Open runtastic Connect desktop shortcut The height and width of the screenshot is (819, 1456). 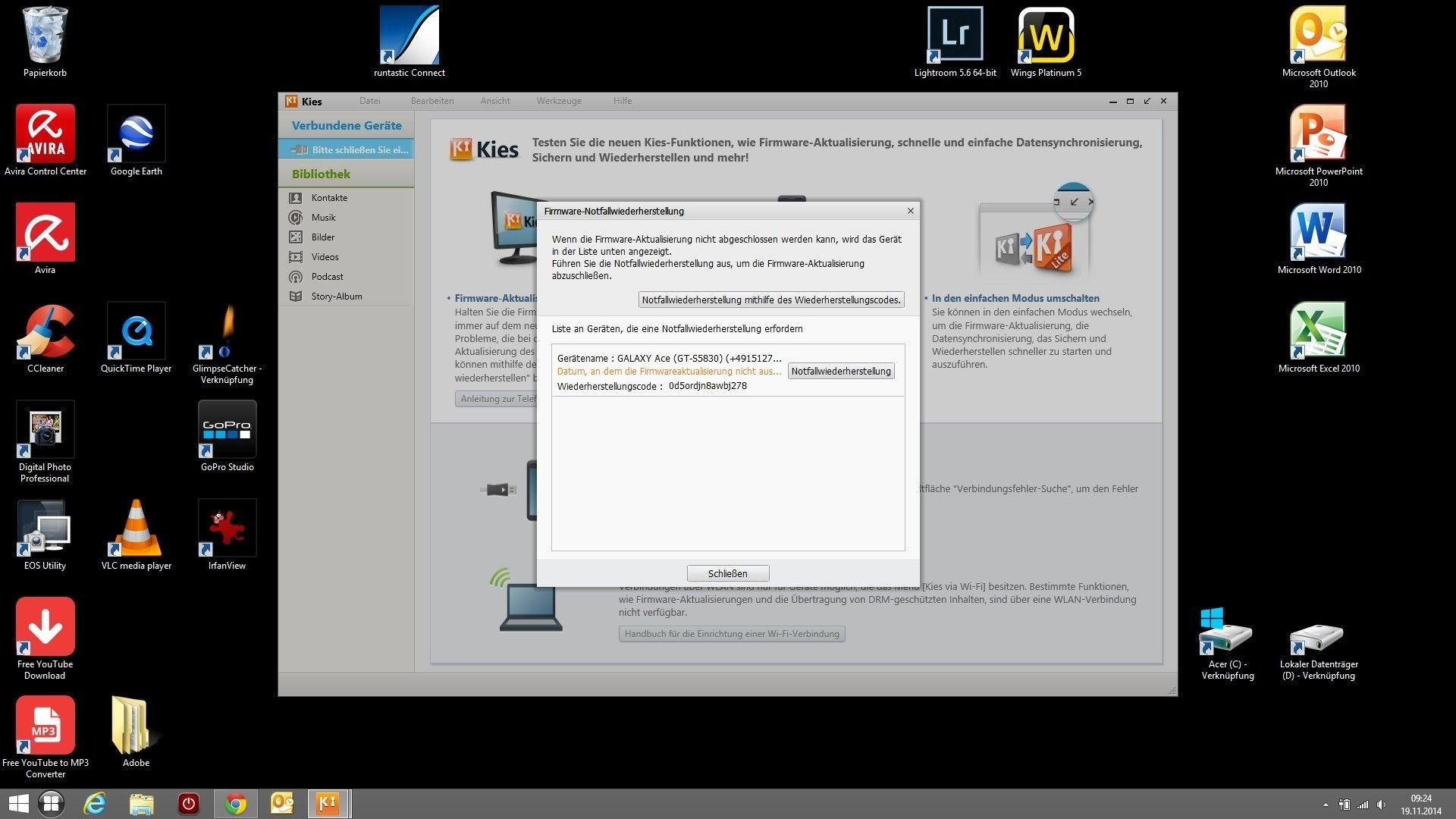click(x=409, y=42)
